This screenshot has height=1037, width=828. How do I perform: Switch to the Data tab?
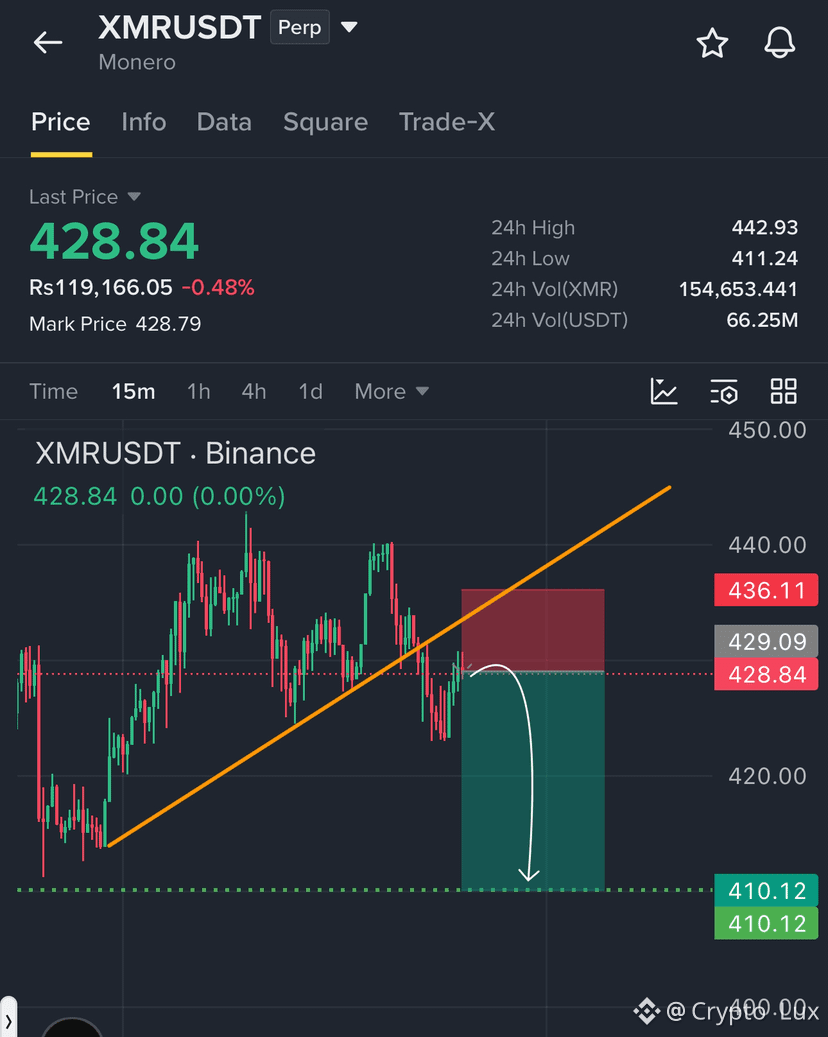point(224,122)
